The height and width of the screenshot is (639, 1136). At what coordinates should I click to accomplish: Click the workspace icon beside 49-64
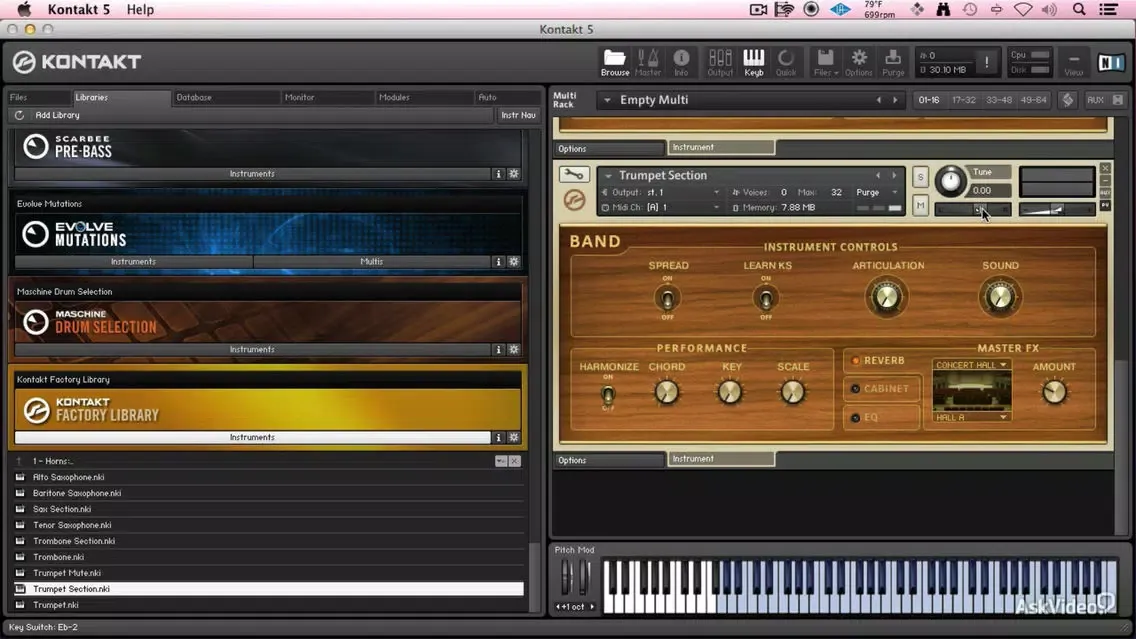[1067, 100]
